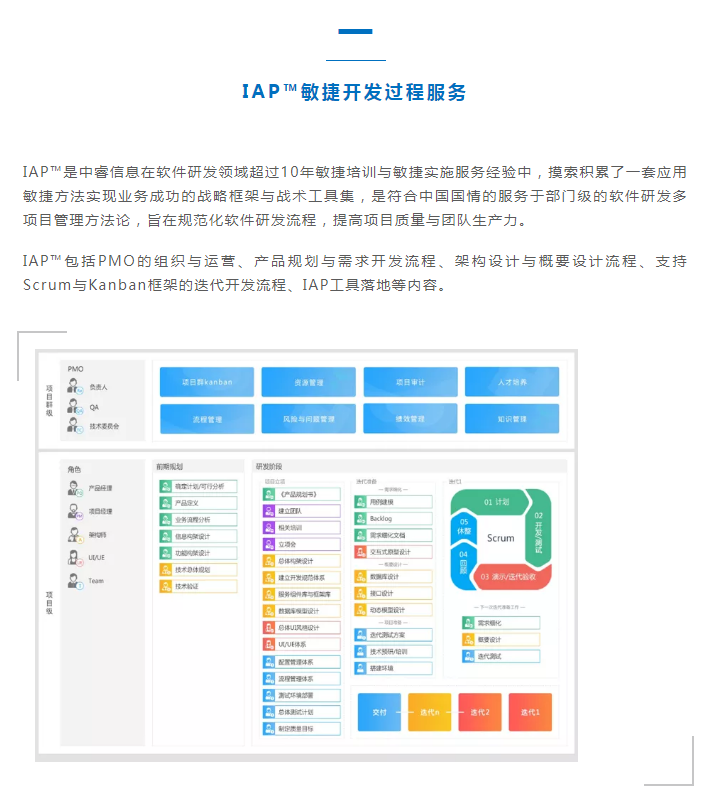Image resolution: width=710 pixels, height=803 pixels.
Task: Select the 风险与问题管理 tile
Action: coord(308,418)
